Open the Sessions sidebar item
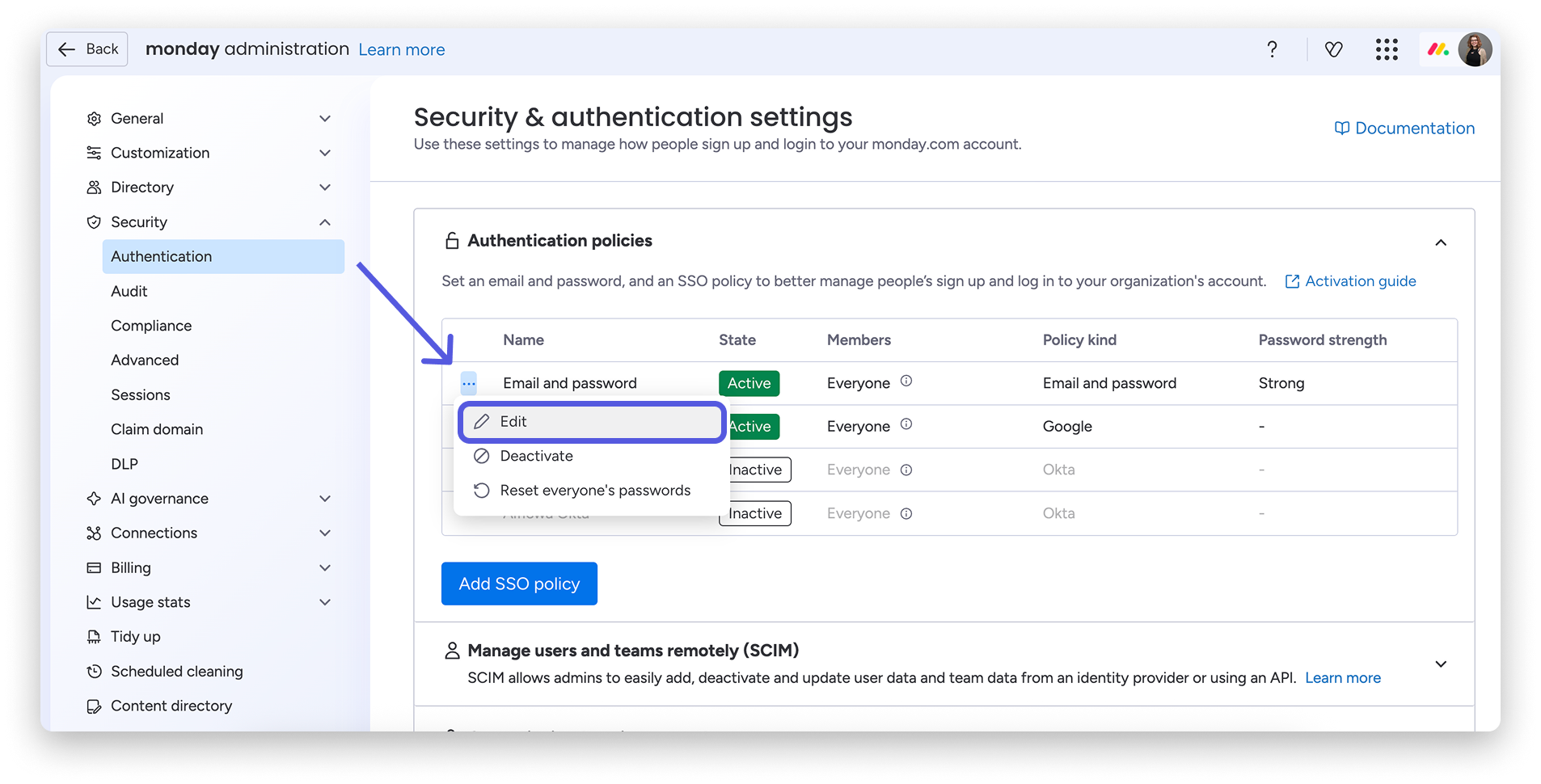This screenshot has height=784, width=1541. coord(141,395)
